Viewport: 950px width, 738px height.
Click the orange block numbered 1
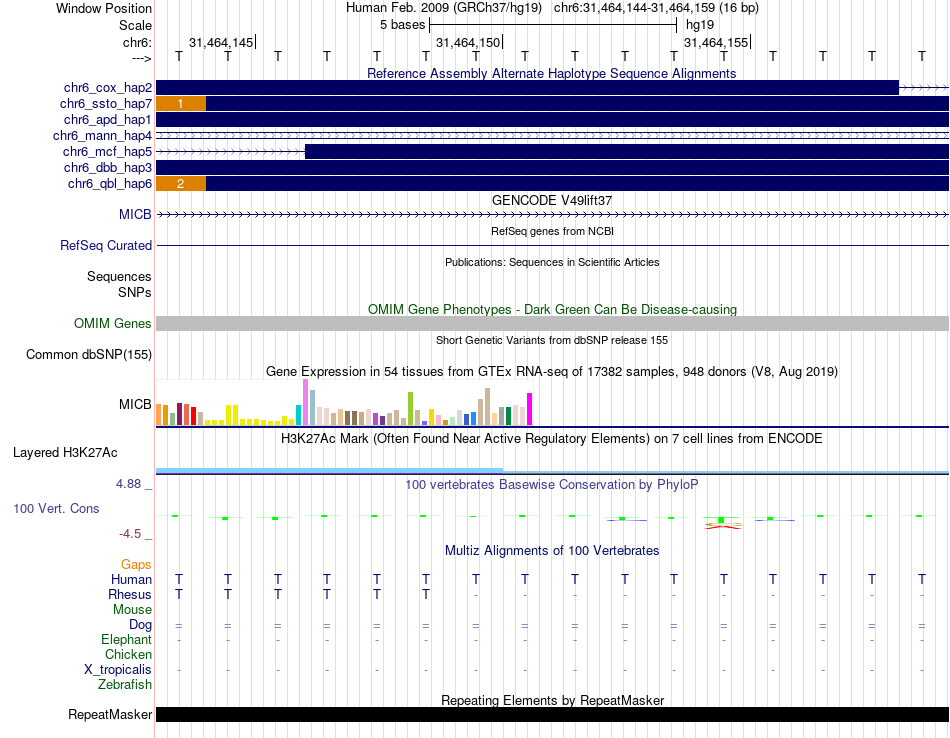[181, 104]
